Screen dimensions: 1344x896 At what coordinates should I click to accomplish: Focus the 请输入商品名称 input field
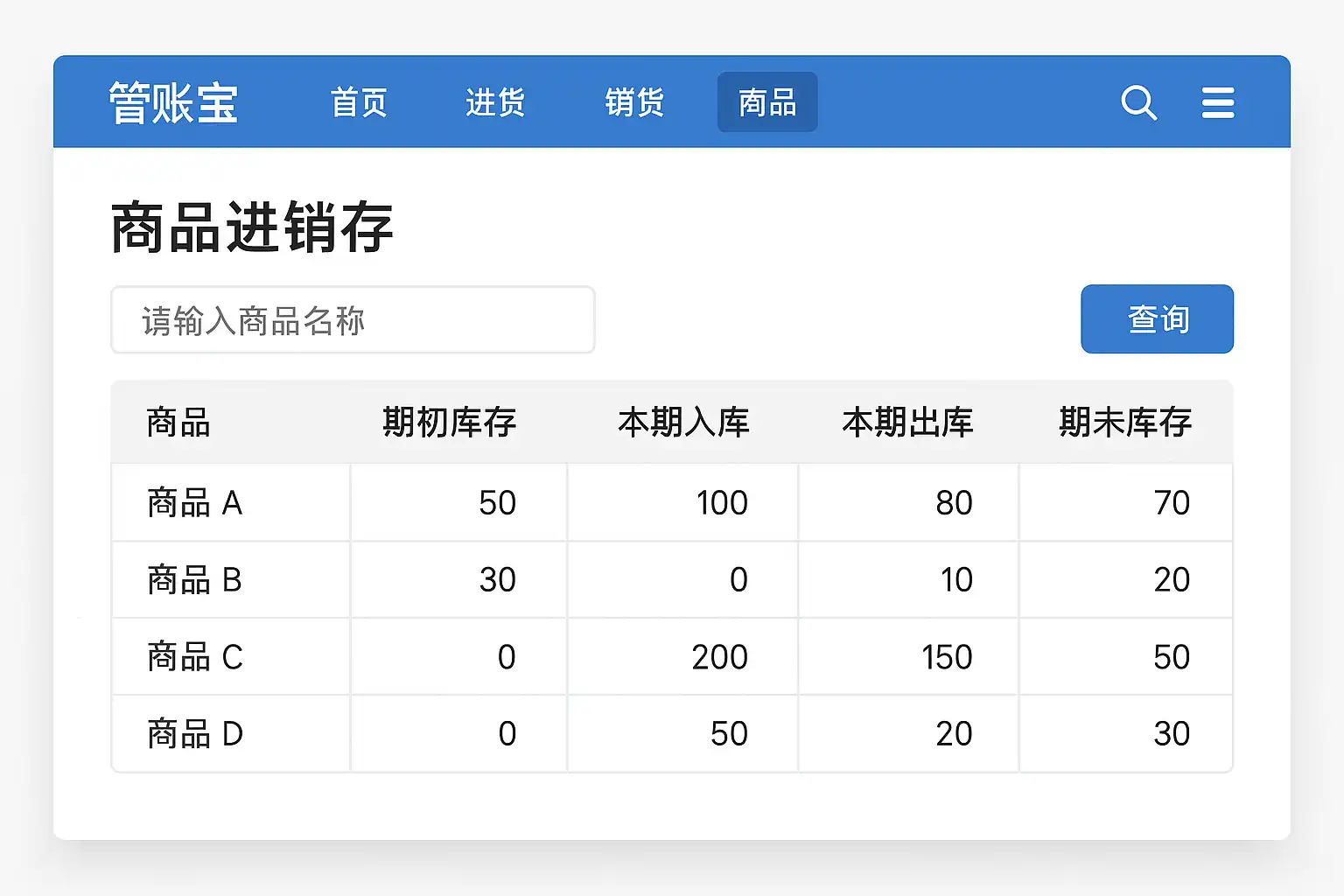coord(353,320)
